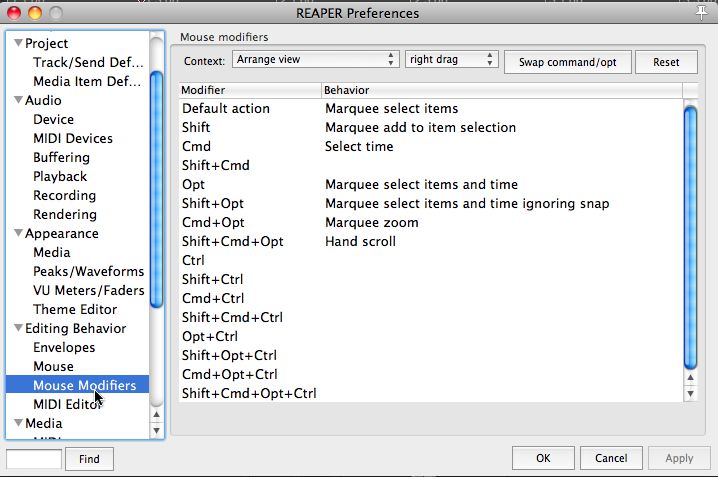Select Buffering in the preferences tree
Viewport: 718px width, 477px height.
pos(61,157)
